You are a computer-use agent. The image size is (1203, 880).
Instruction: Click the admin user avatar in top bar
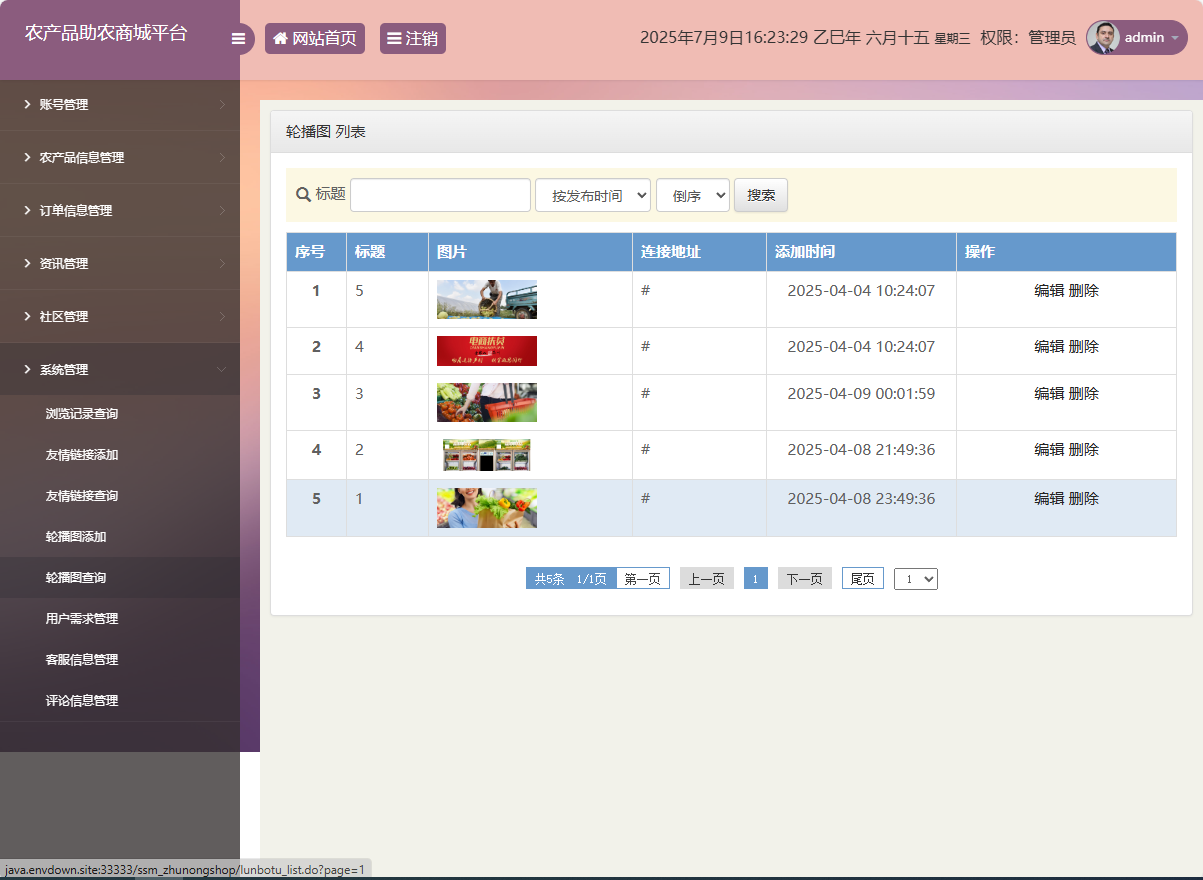(x=1103, y=38)
